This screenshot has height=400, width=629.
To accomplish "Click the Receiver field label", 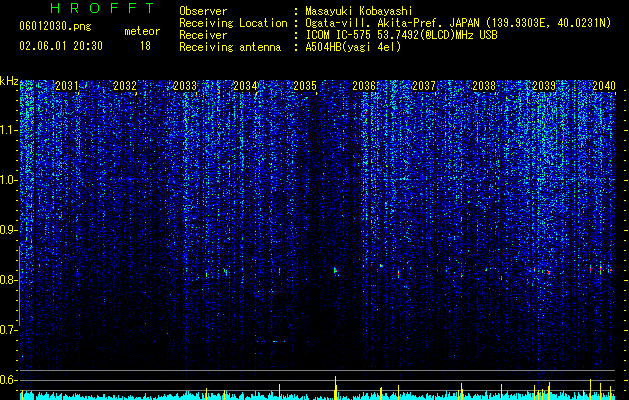I will 203,35.
